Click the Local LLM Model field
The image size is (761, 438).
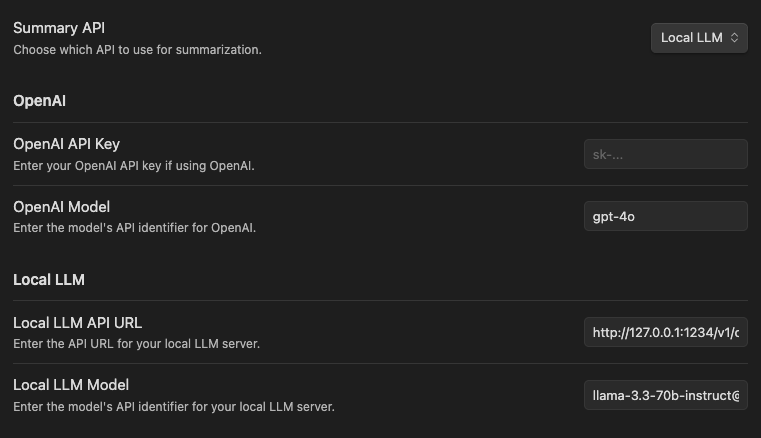tap(665, 395)
